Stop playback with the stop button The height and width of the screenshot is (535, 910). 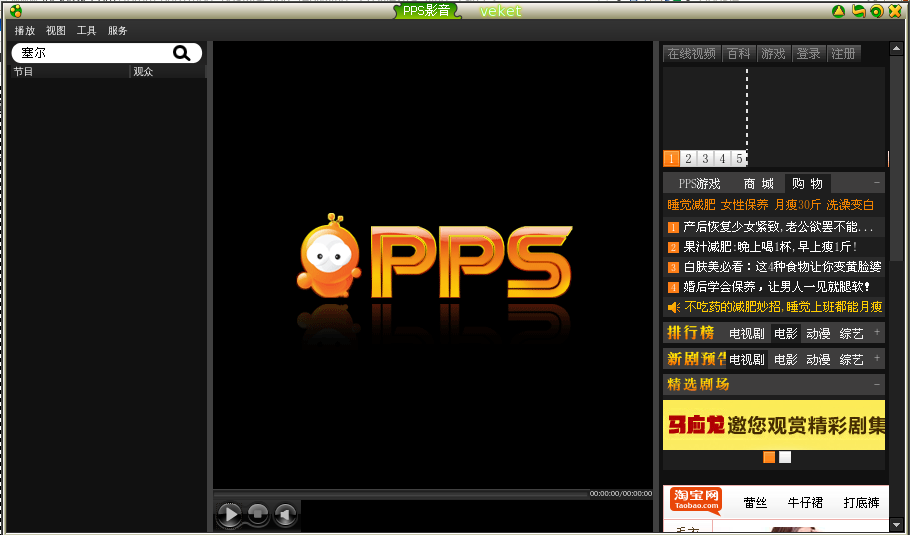pos(258,514)
